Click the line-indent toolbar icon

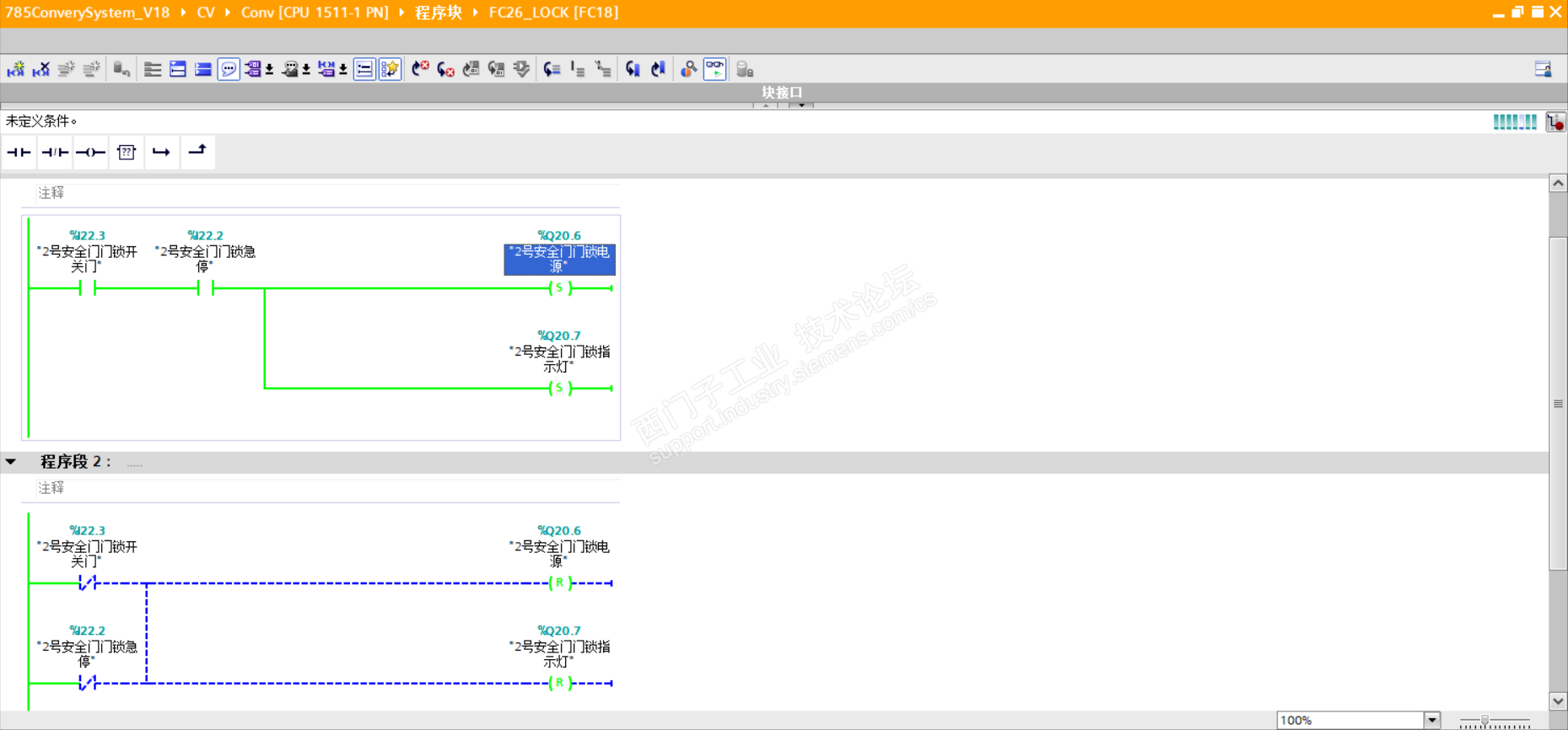click(577, 69)
